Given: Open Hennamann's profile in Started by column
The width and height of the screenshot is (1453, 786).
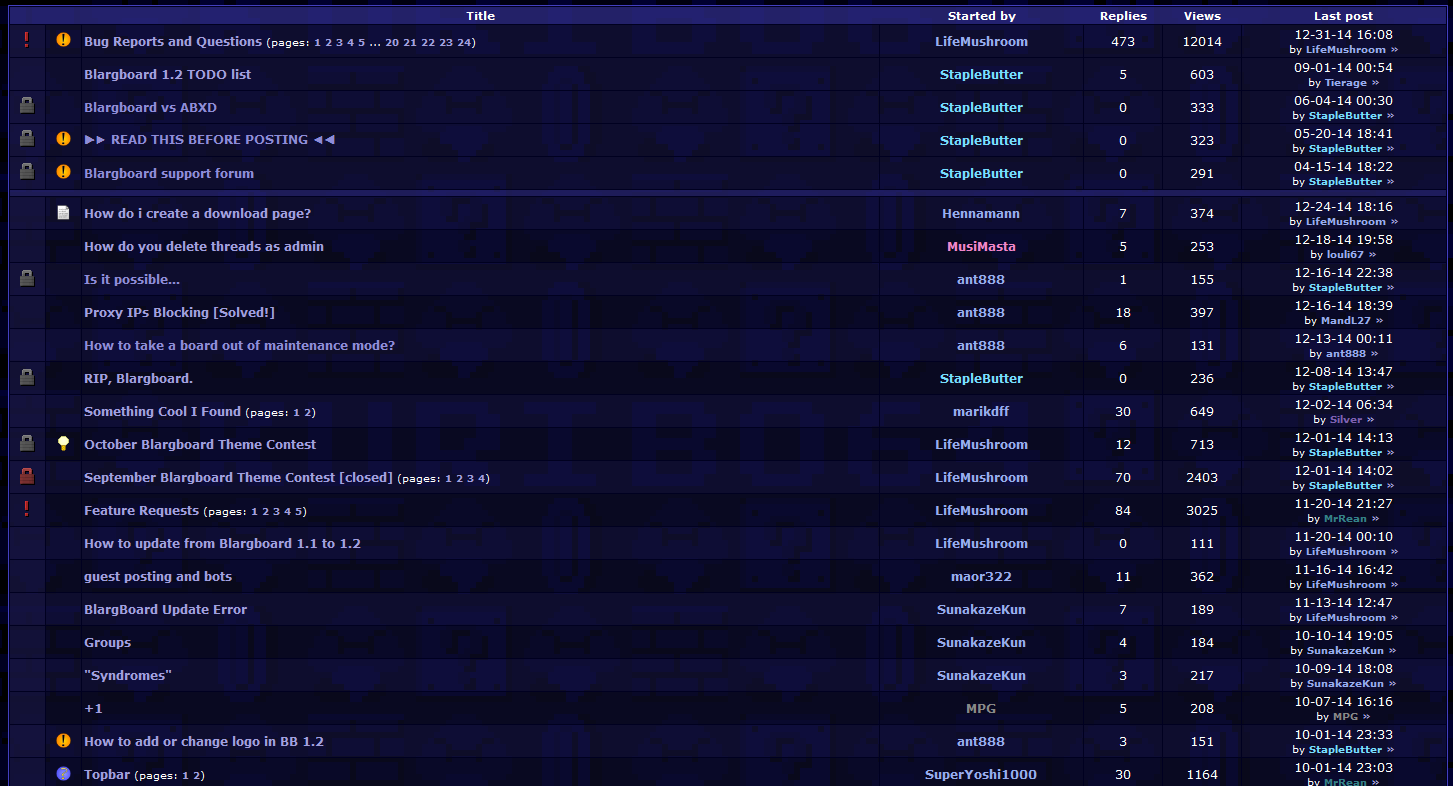Looking at the screenshot, I should pyautogui.click(x=980, y=213).
